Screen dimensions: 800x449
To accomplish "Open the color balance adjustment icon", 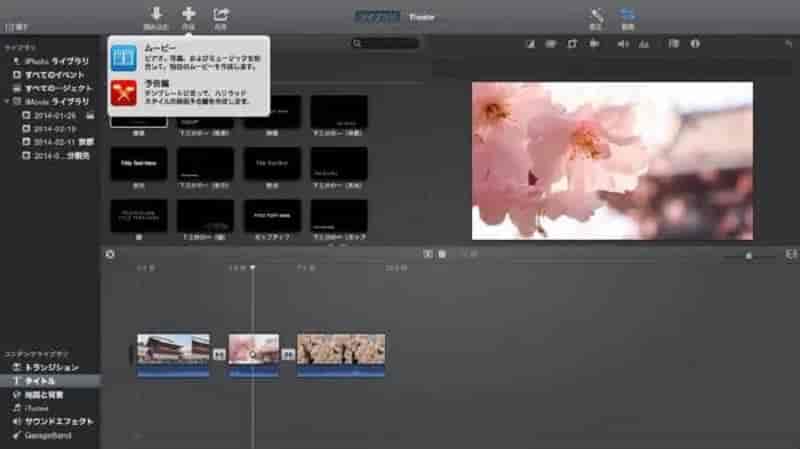I will tap(531, 44).
